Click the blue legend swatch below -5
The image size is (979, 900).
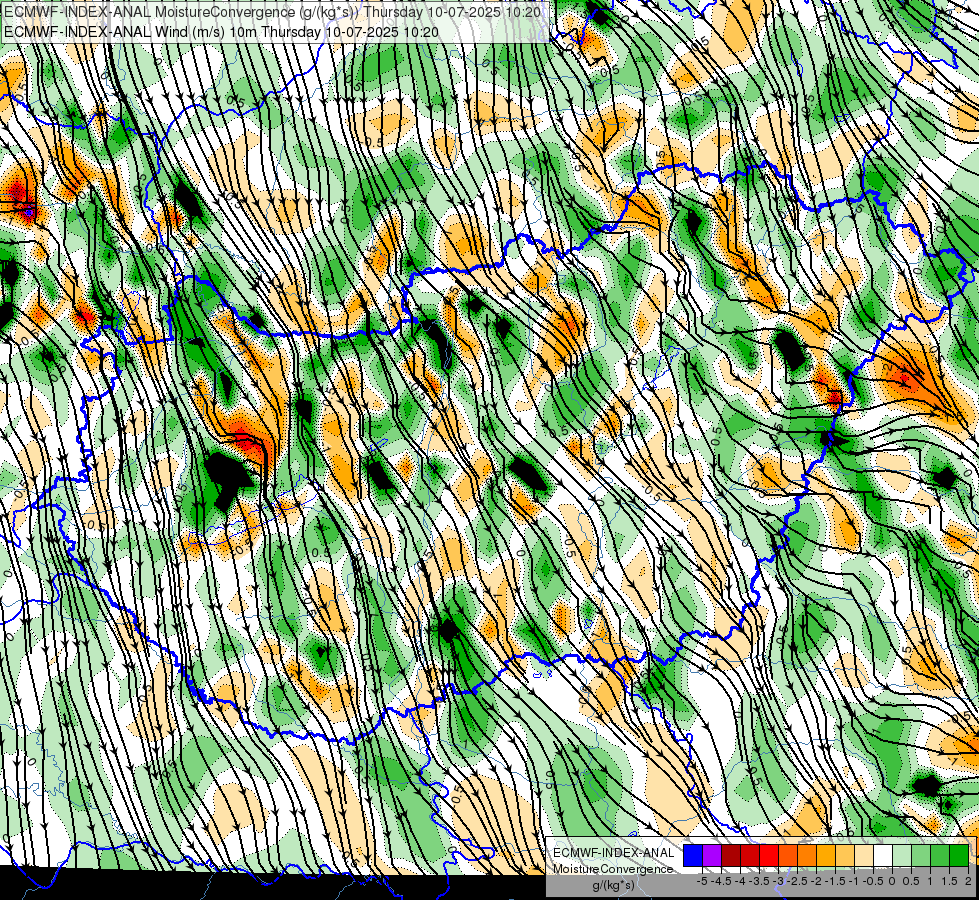(693, 856)
